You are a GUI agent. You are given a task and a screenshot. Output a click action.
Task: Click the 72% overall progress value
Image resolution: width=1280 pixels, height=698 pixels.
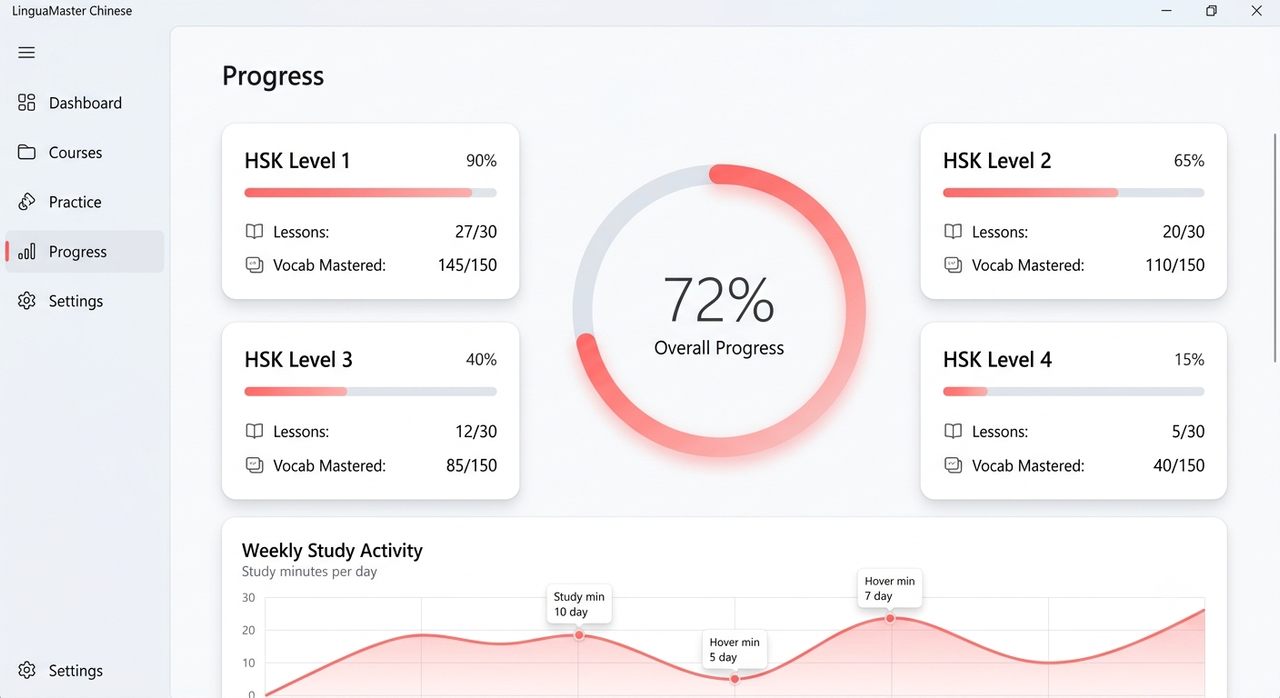(719, 299)
